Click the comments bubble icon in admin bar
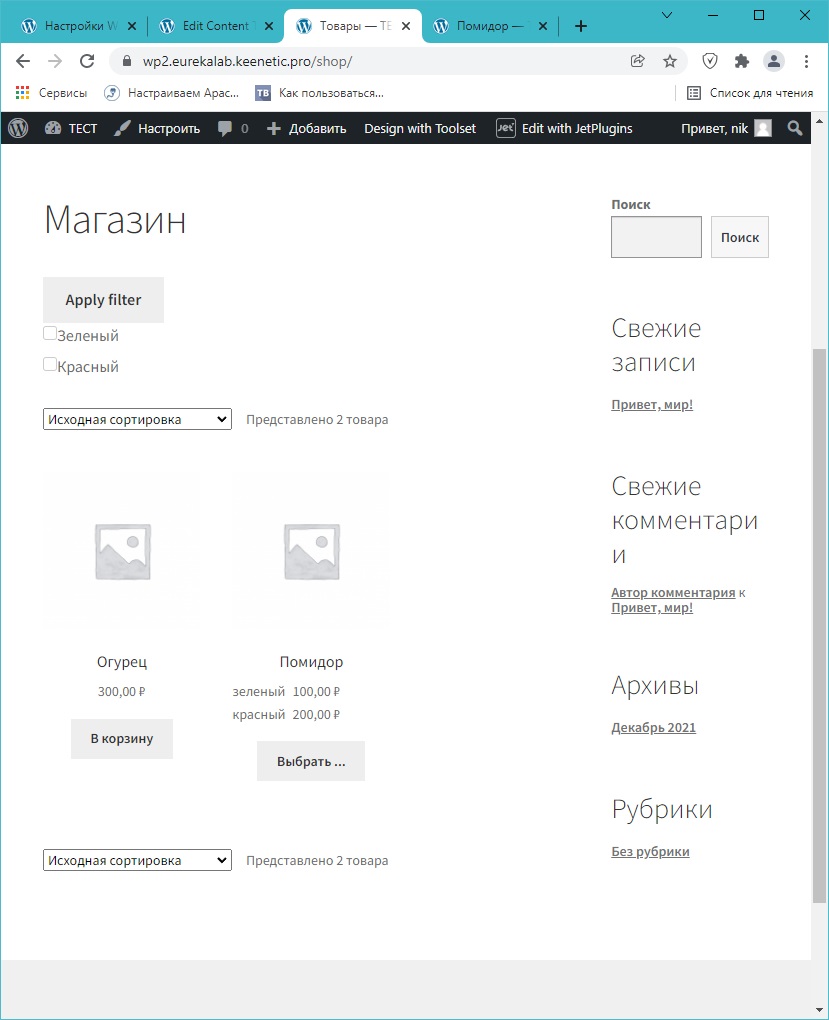Screen dimensions: 829x1020 [226, 128]
